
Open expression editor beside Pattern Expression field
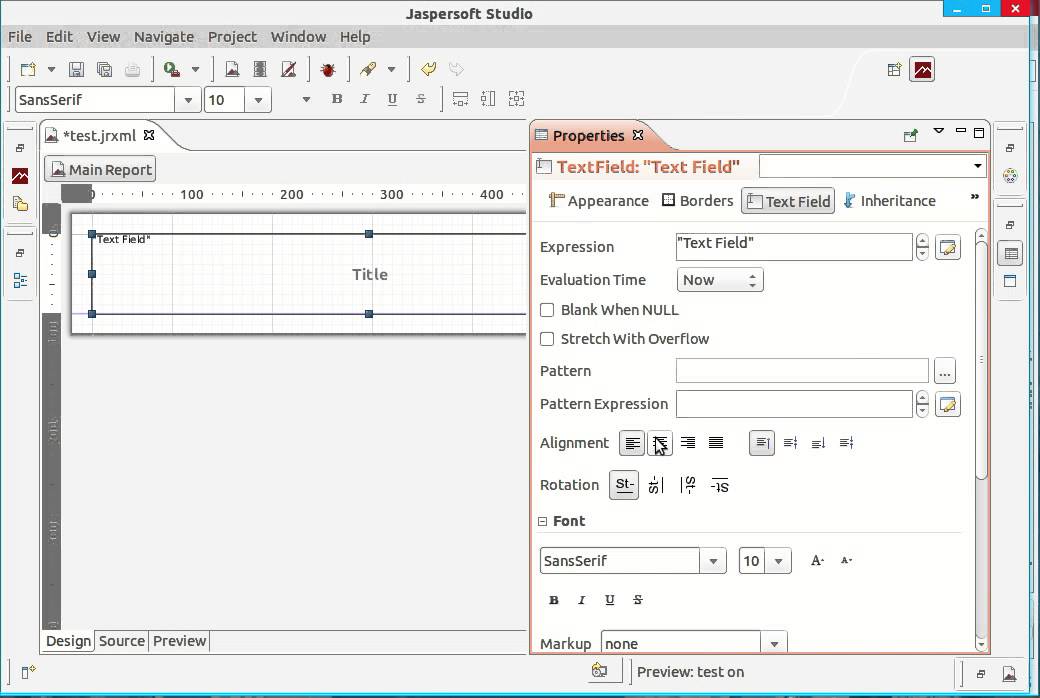click(948, 404)
